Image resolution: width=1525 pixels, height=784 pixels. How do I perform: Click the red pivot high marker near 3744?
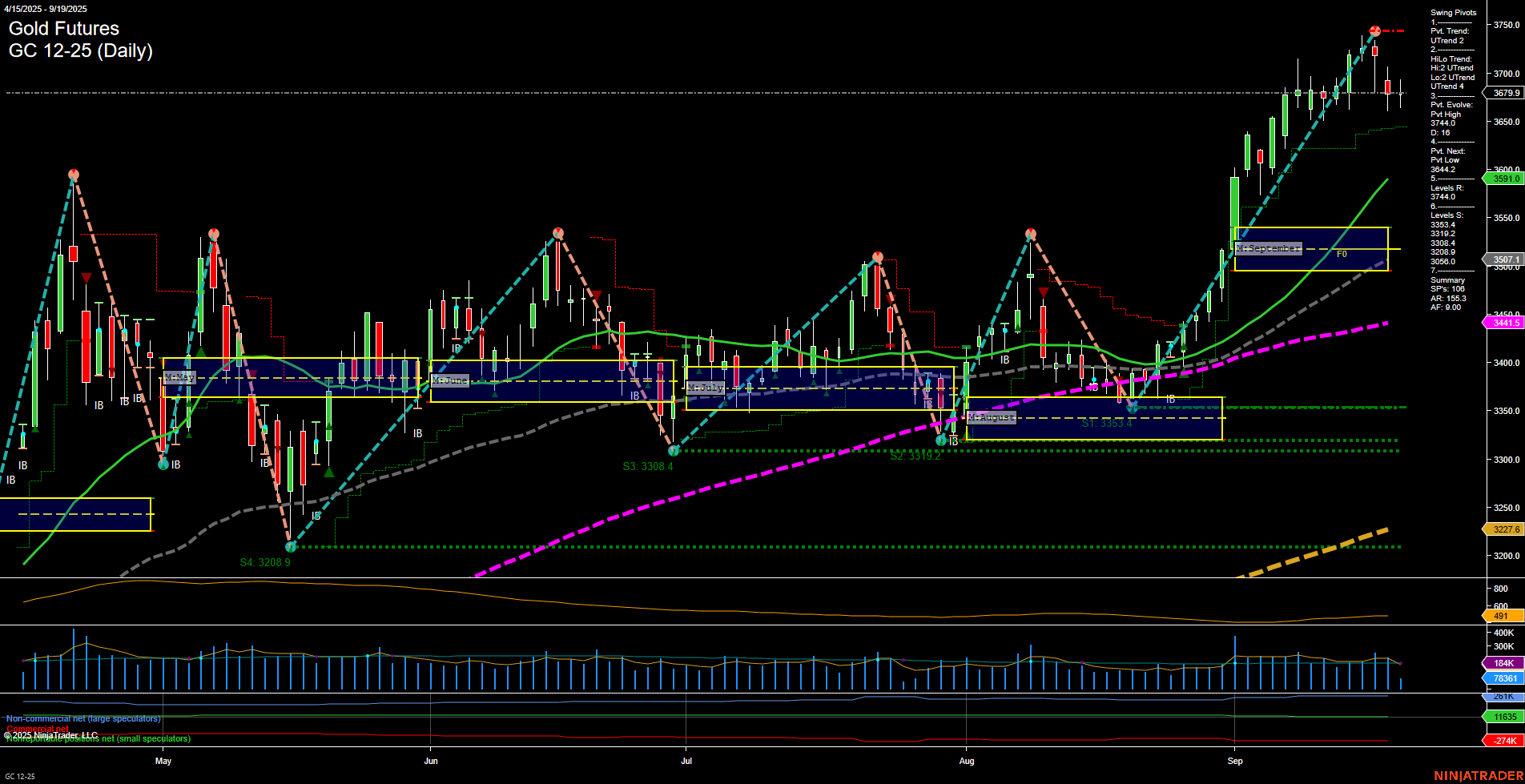coord(1374,30)
